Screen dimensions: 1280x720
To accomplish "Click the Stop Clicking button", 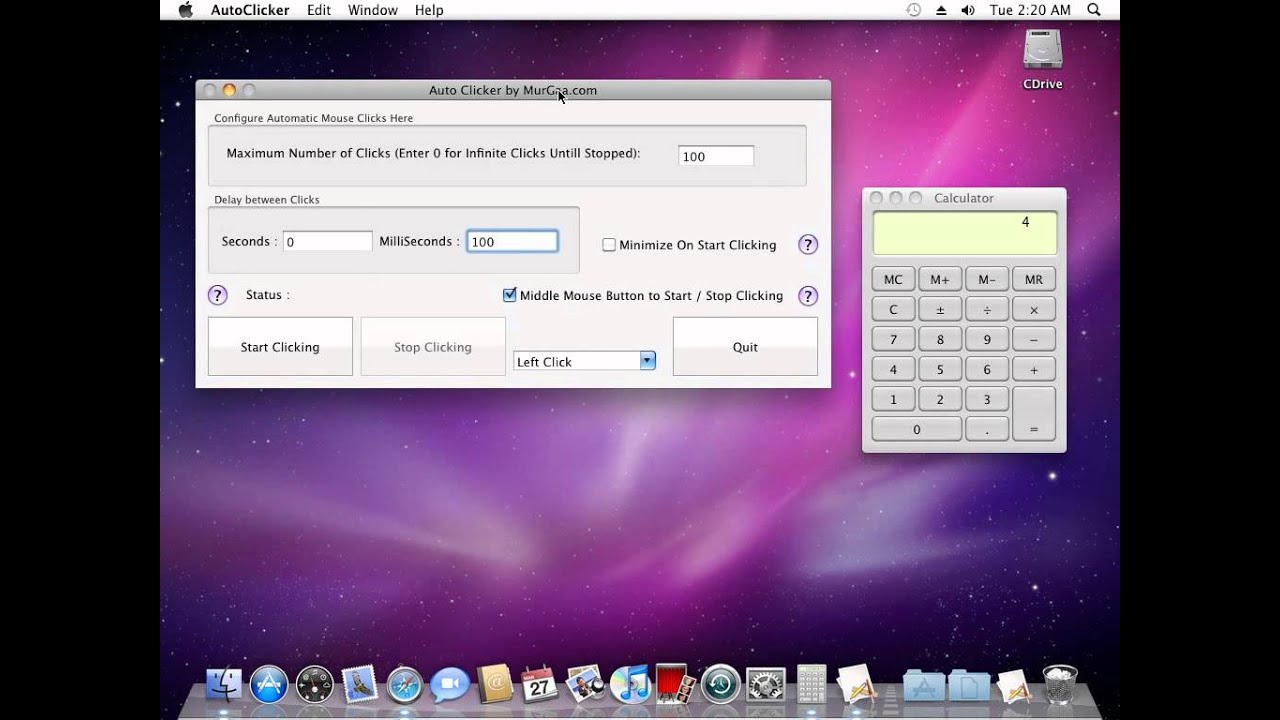I will click(x=433, y=347).
